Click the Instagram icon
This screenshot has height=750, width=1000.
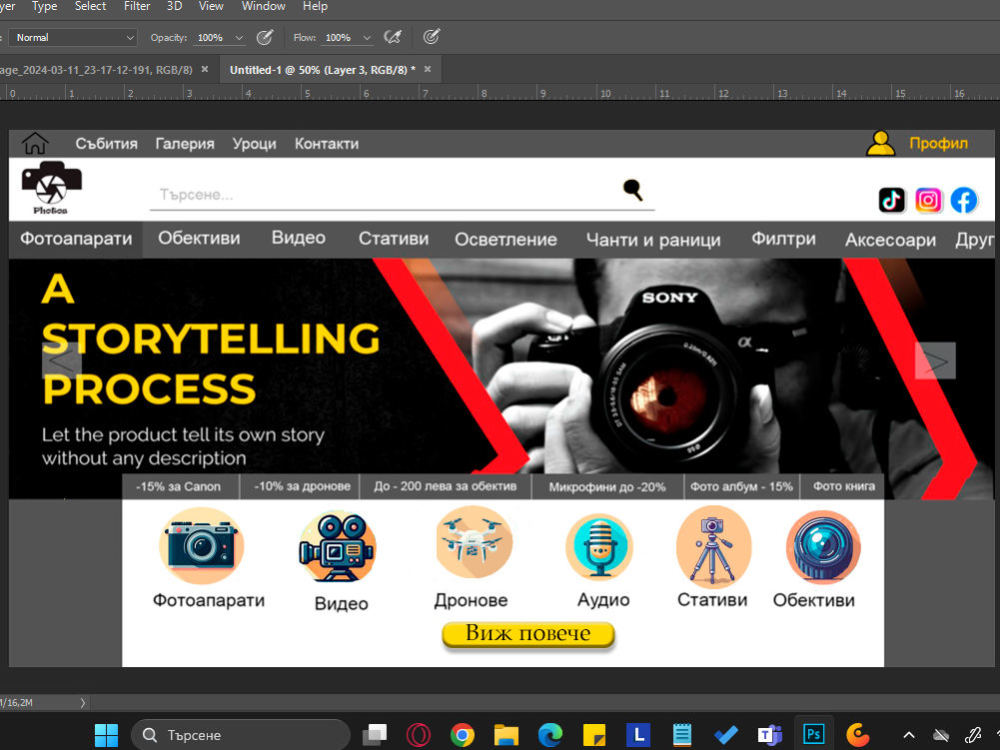click(928, 200)
